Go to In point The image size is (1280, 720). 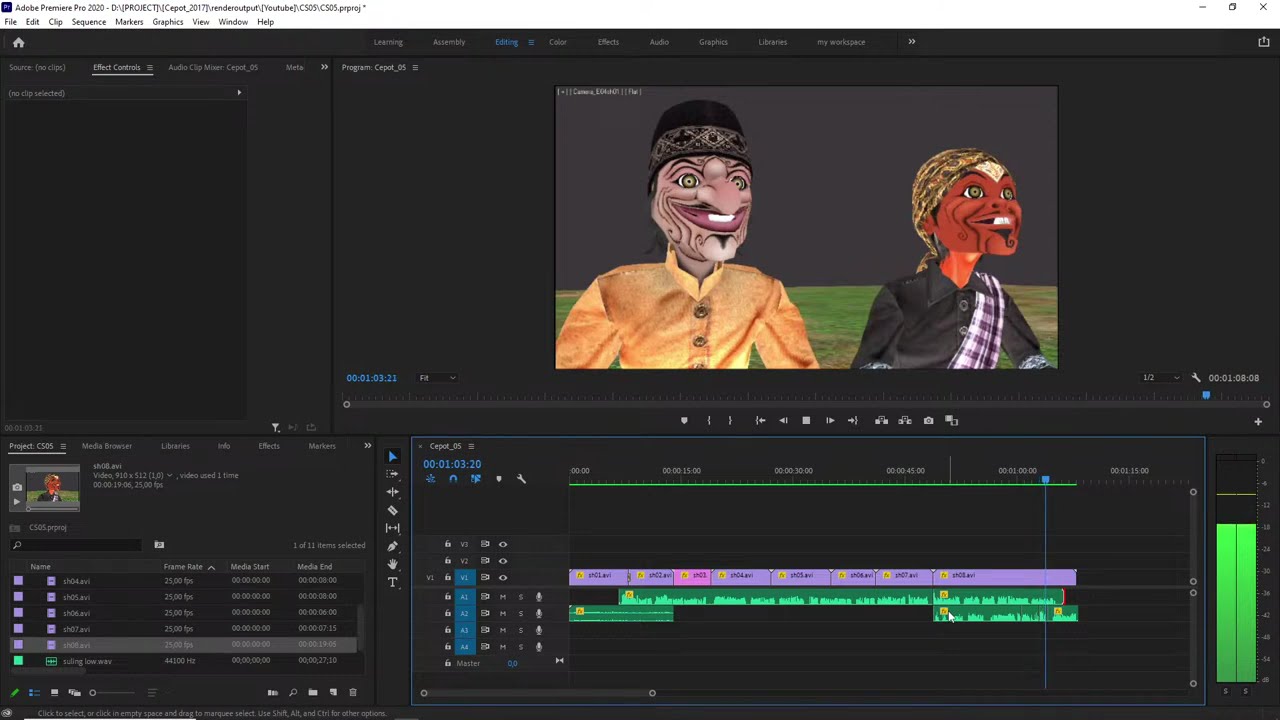point(760,421)
